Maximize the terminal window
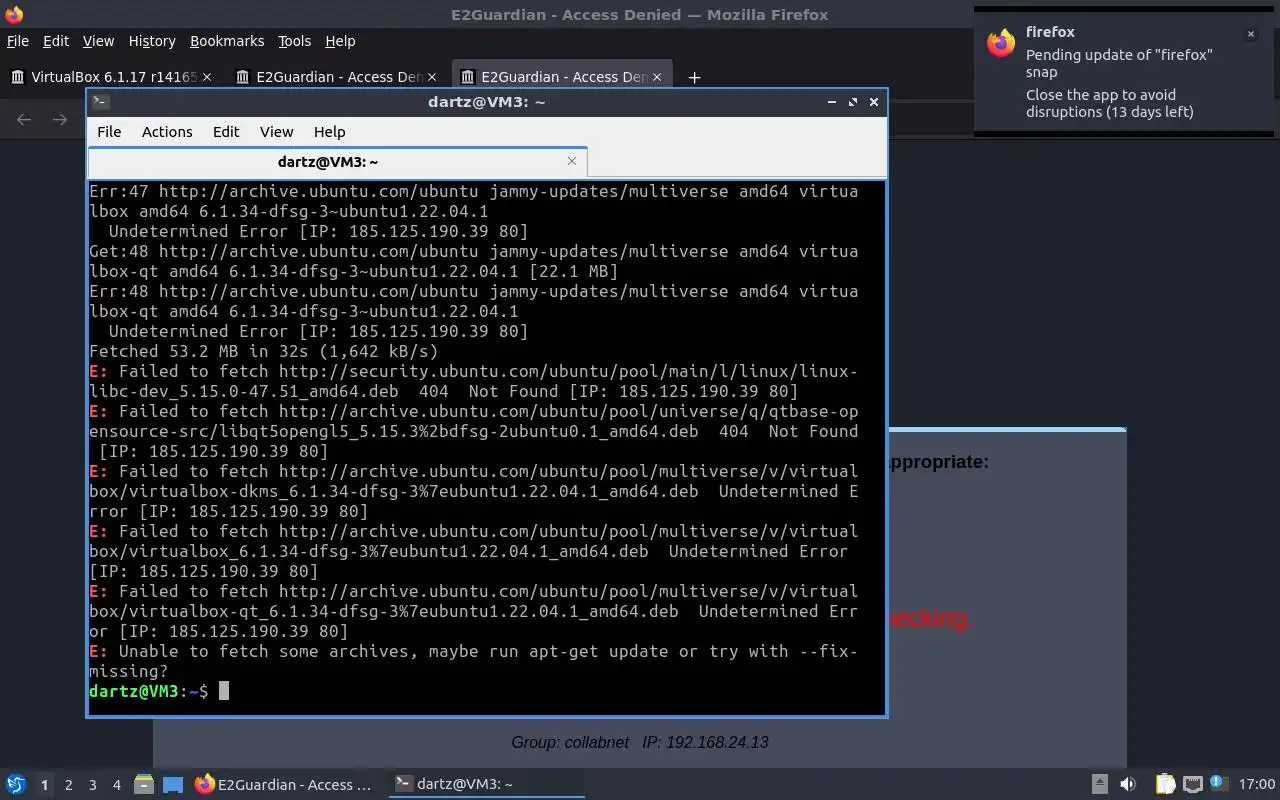This screenshot has height=800, width=1280. [x=853, y=102]
